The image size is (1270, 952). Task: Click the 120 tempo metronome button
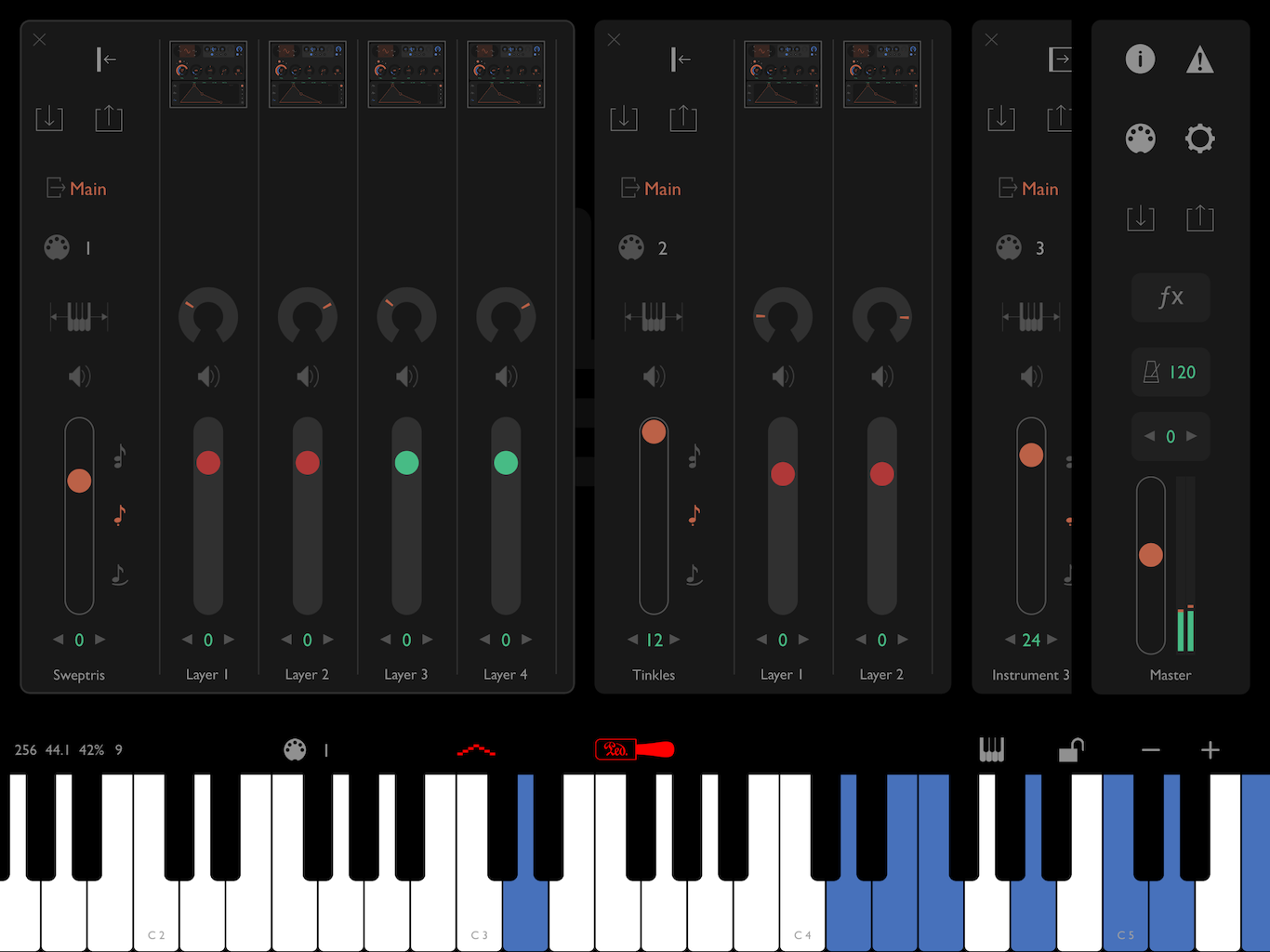pos(1171,372)
